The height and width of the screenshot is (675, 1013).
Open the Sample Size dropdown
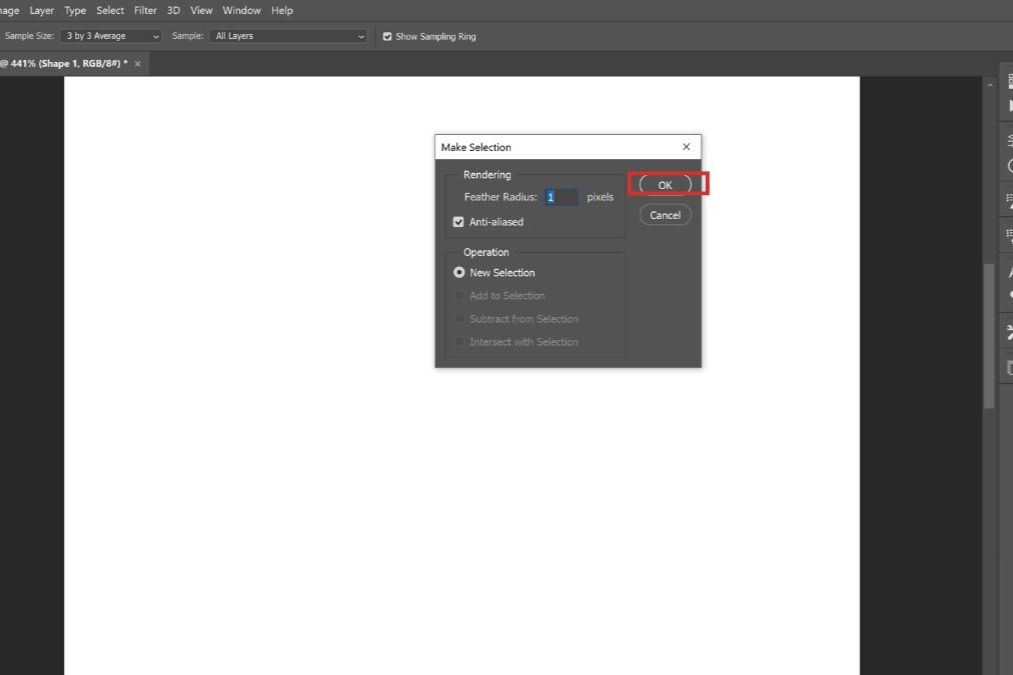click(111, 36)
